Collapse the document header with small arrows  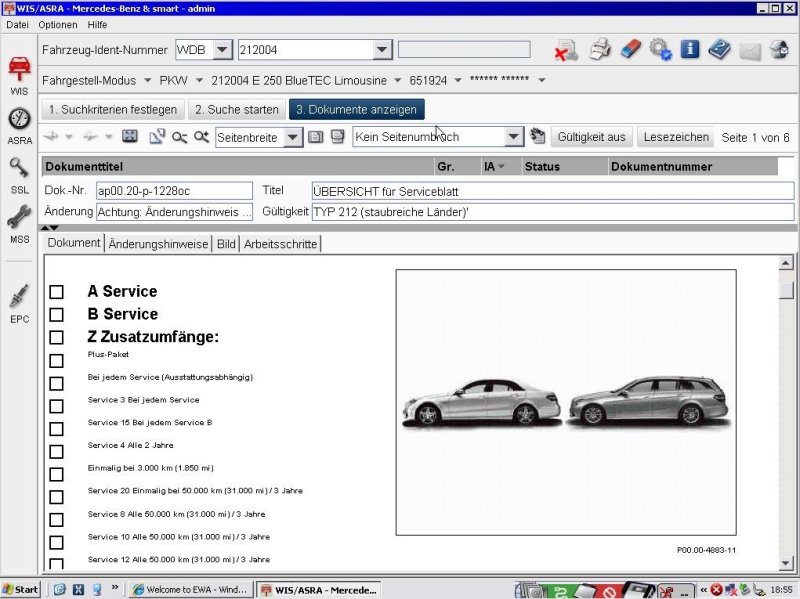[x=50, y=228]
